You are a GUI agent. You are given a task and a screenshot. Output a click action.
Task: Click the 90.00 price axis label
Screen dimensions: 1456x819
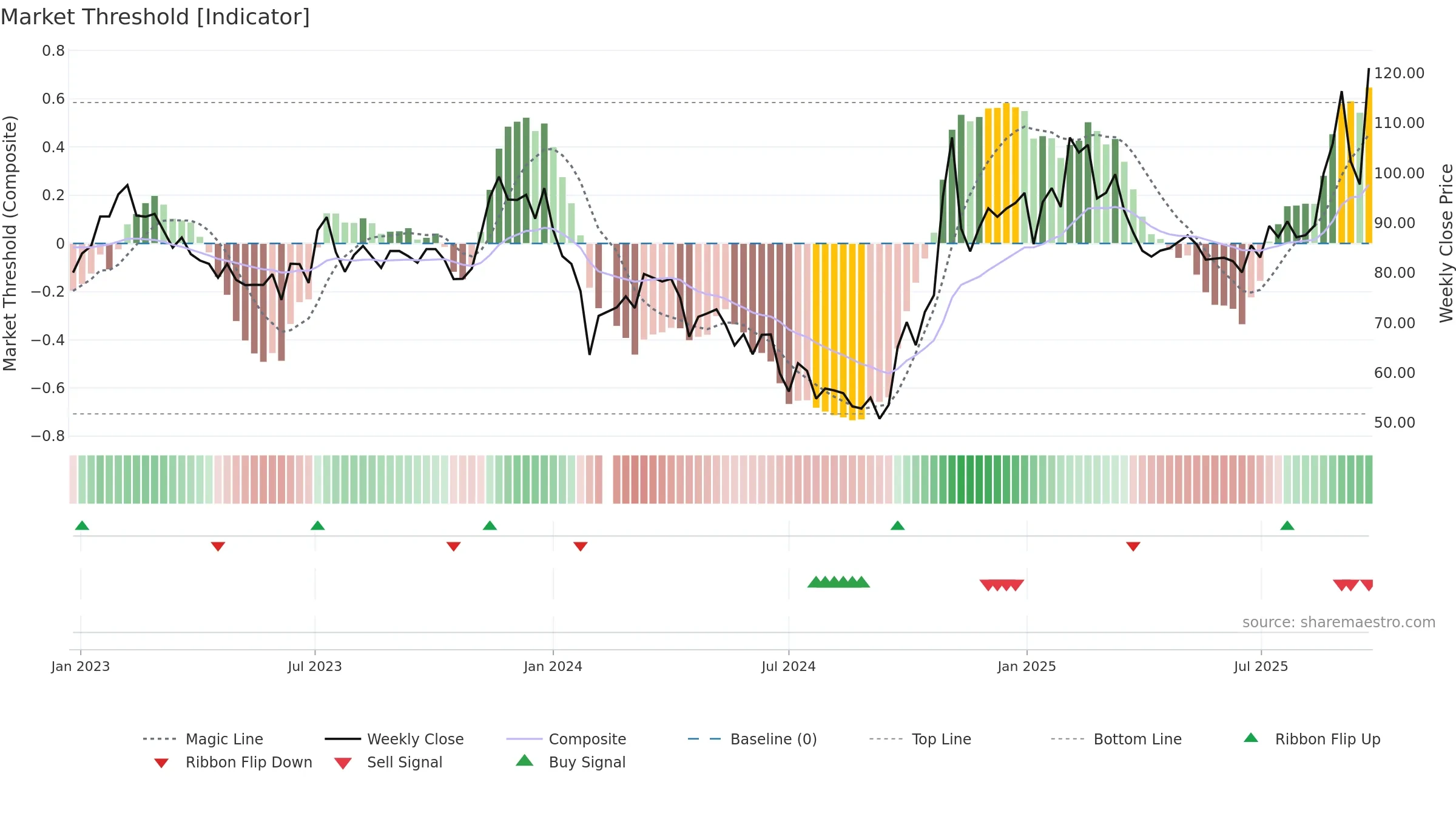[x=1394, y=223]
